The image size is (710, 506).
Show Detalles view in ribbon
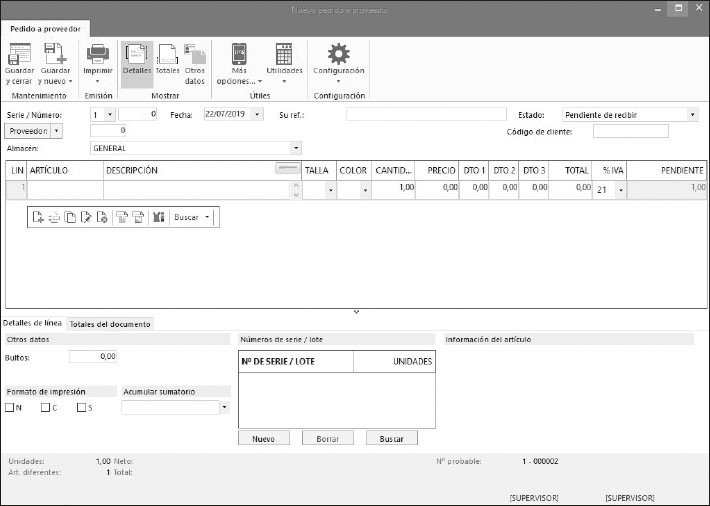pos(136,56)
